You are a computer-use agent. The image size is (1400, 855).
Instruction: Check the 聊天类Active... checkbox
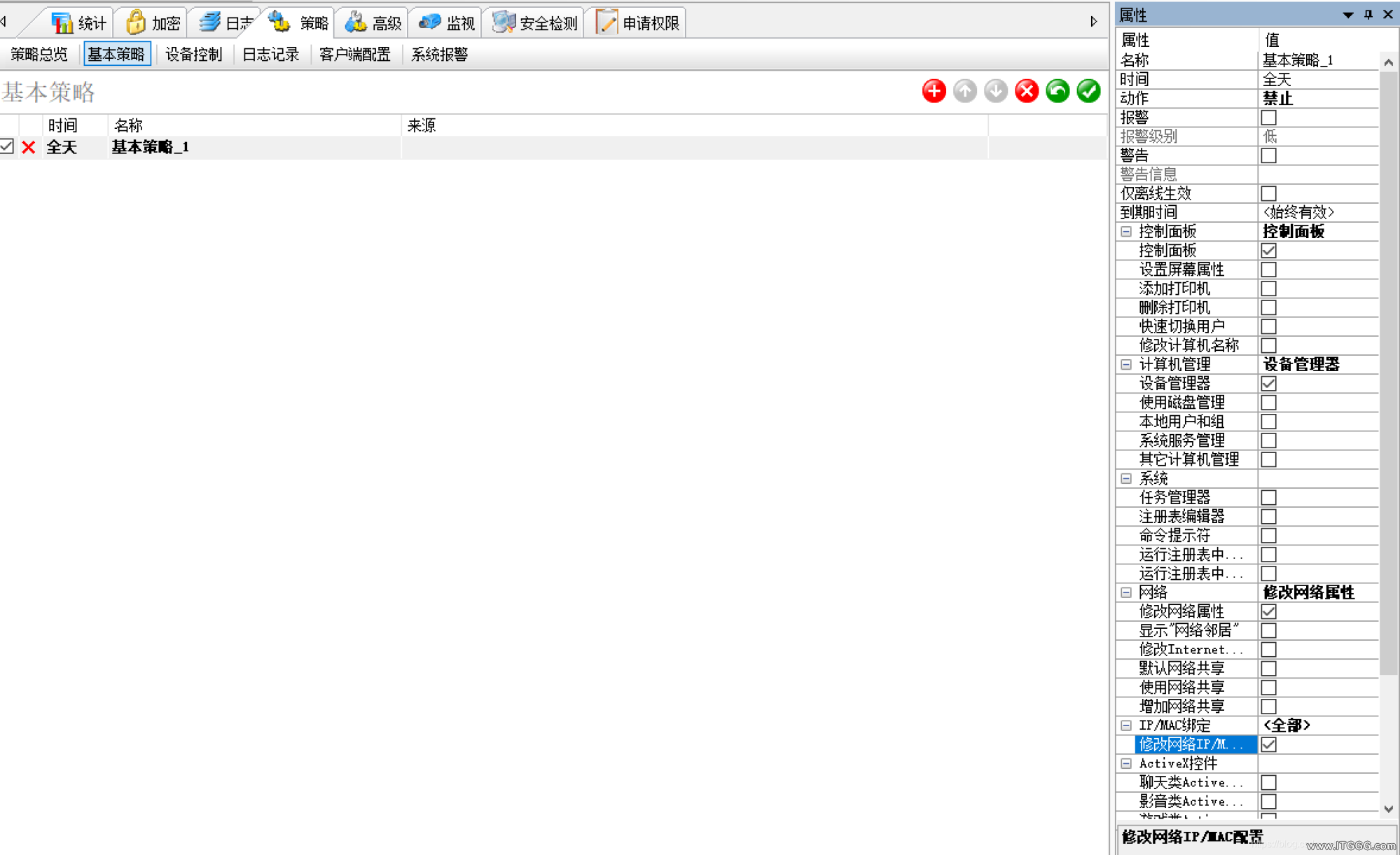pyautogui.click(x=1268, y=782)
